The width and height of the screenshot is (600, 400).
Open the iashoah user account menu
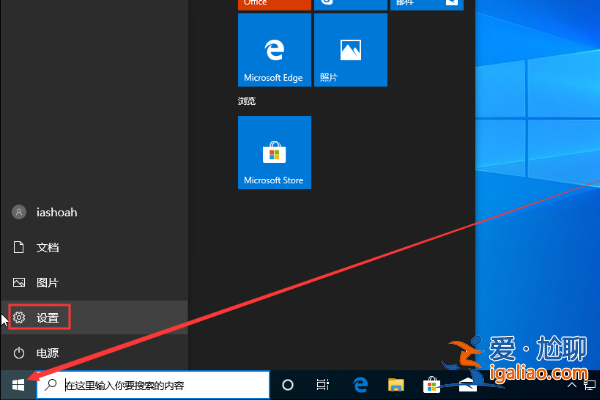coord(94,212)
